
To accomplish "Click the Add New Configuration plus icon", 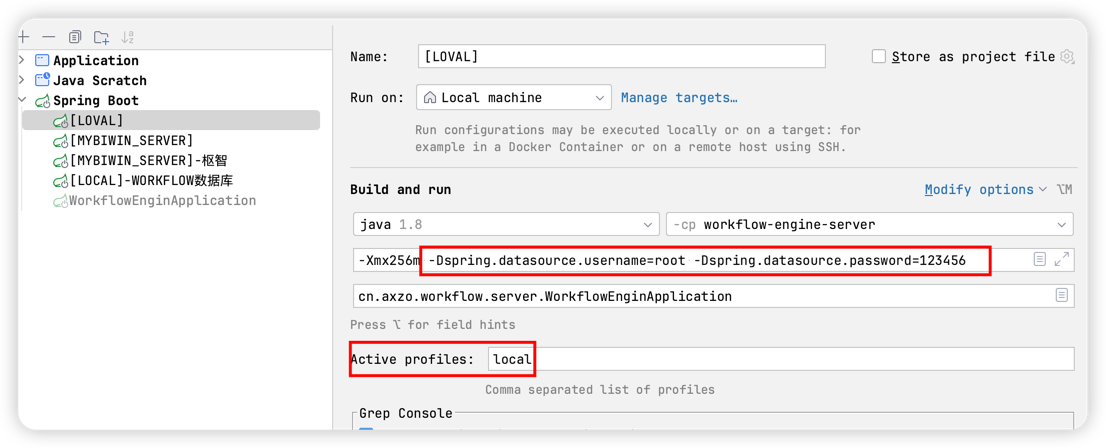I will [24, 37].
